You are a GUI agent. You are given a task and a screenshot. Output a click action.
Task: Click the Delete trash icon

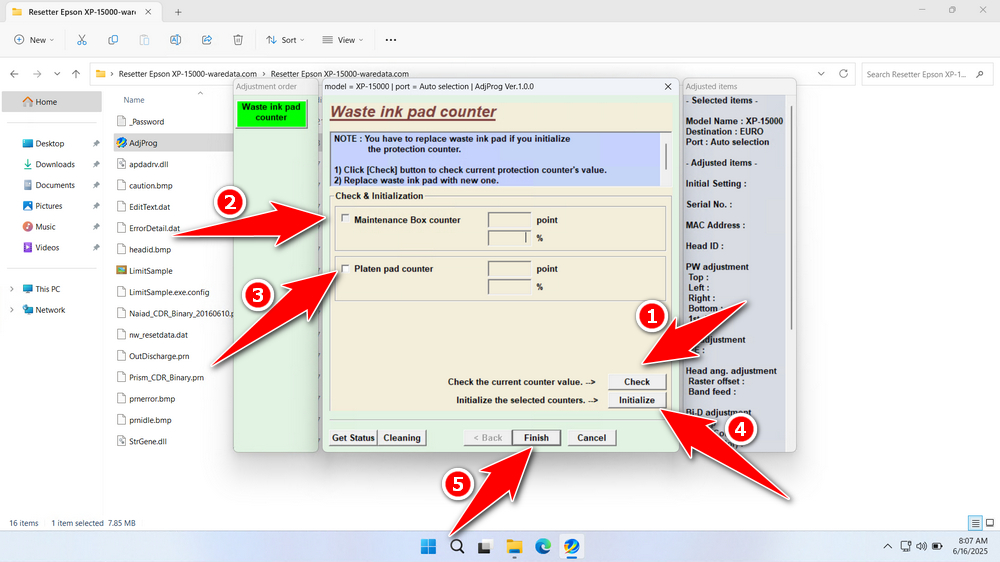pyautogui.click(x=238, y=40)
